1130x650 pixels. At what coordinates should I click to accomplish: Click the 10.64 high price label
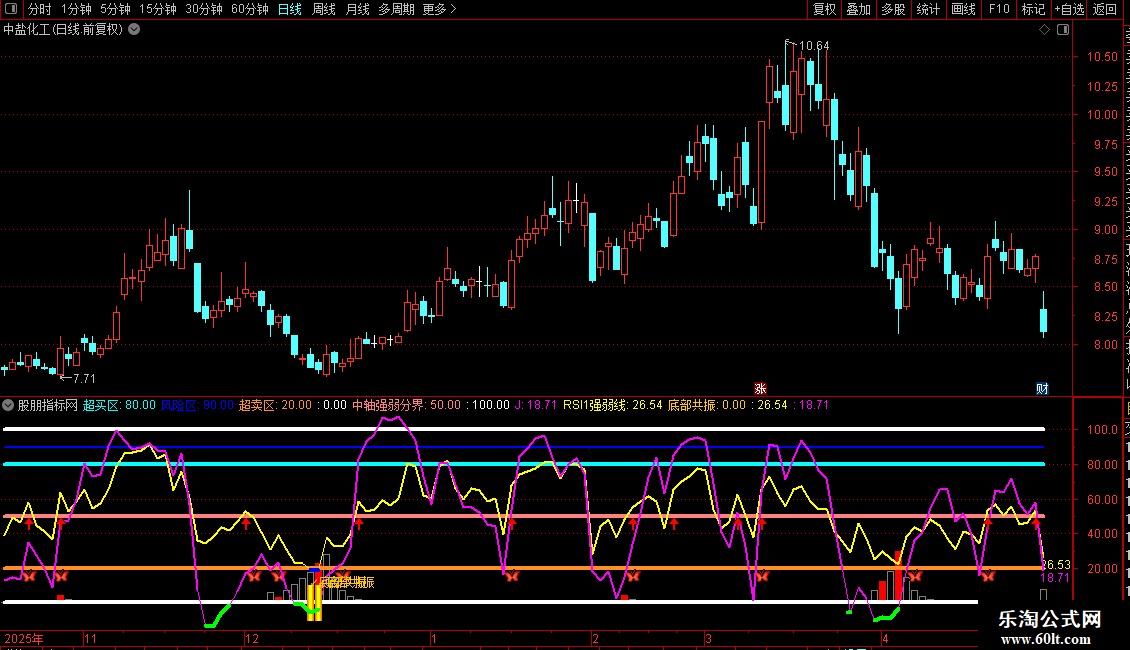[814, 45]
